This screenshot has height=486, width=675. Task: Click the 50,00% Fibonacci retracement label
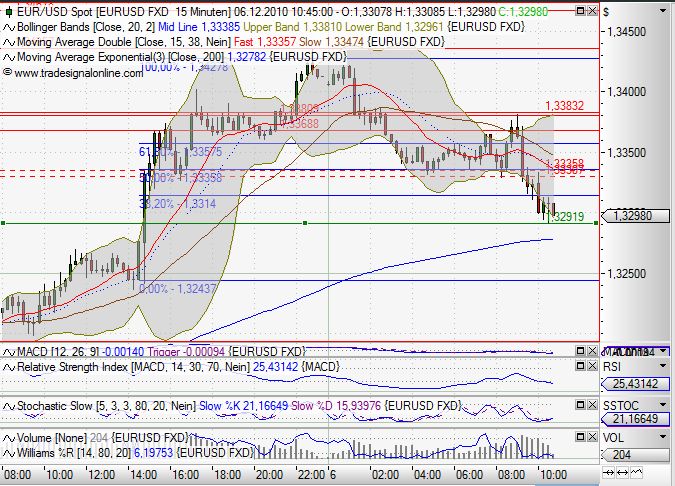[181, 177]
